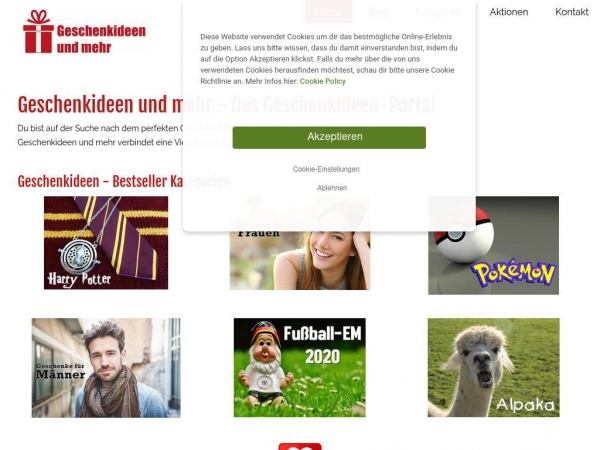This screenshot has width=600, height=450.
Task: Click the Geschenkideen und mehr logo text
Action: click(x=101, y=39)
